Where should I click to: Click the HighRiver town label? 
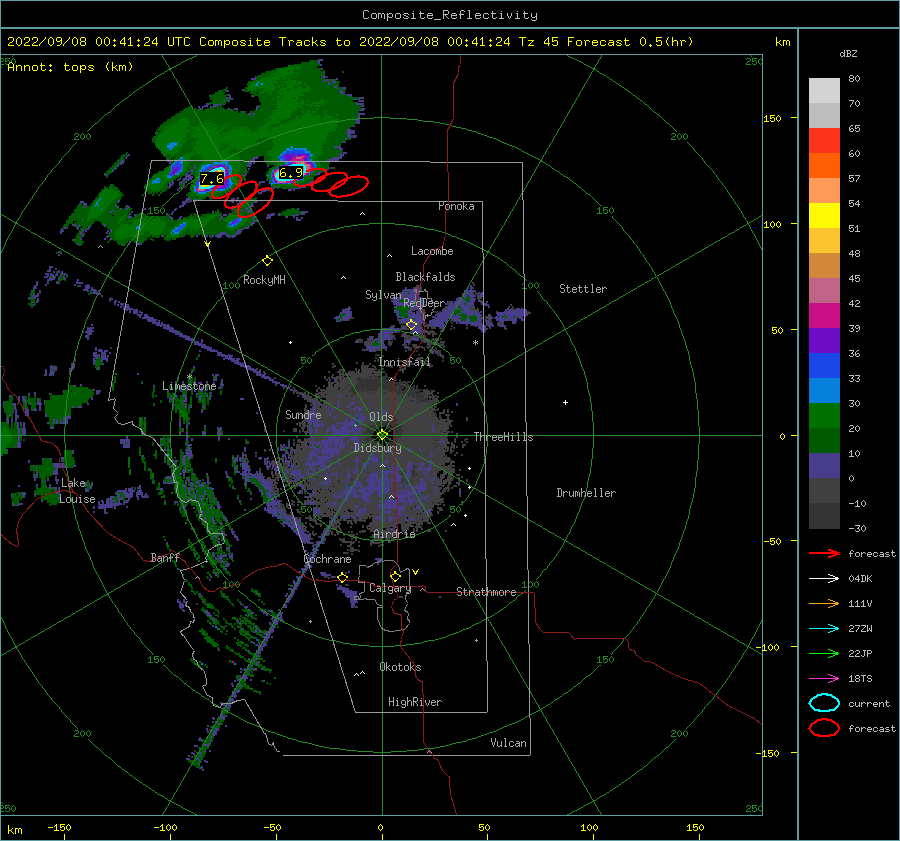pos(415,702)
